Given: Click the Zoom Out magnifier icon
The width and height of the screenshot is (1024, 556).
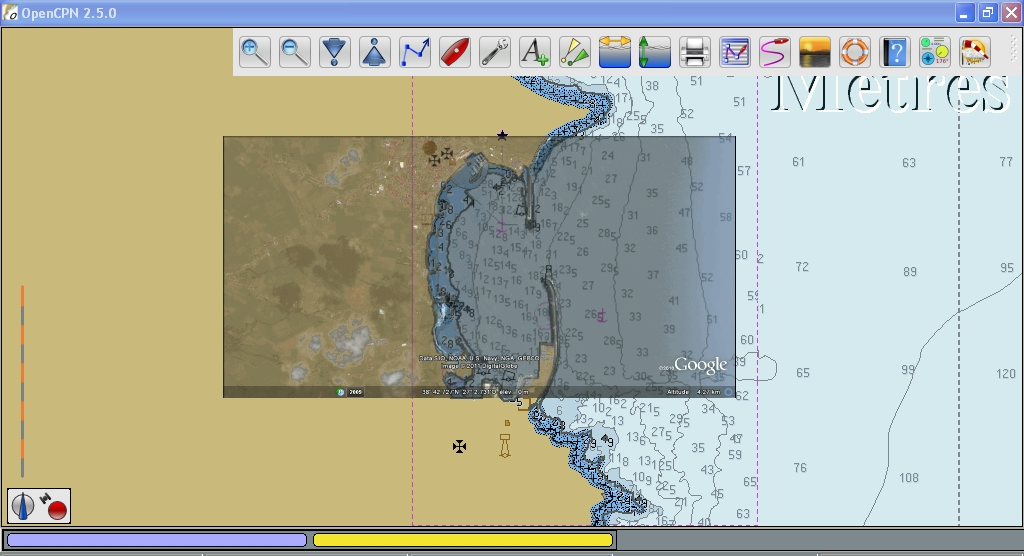Looking at the screenshot, I should coord(295,52).
